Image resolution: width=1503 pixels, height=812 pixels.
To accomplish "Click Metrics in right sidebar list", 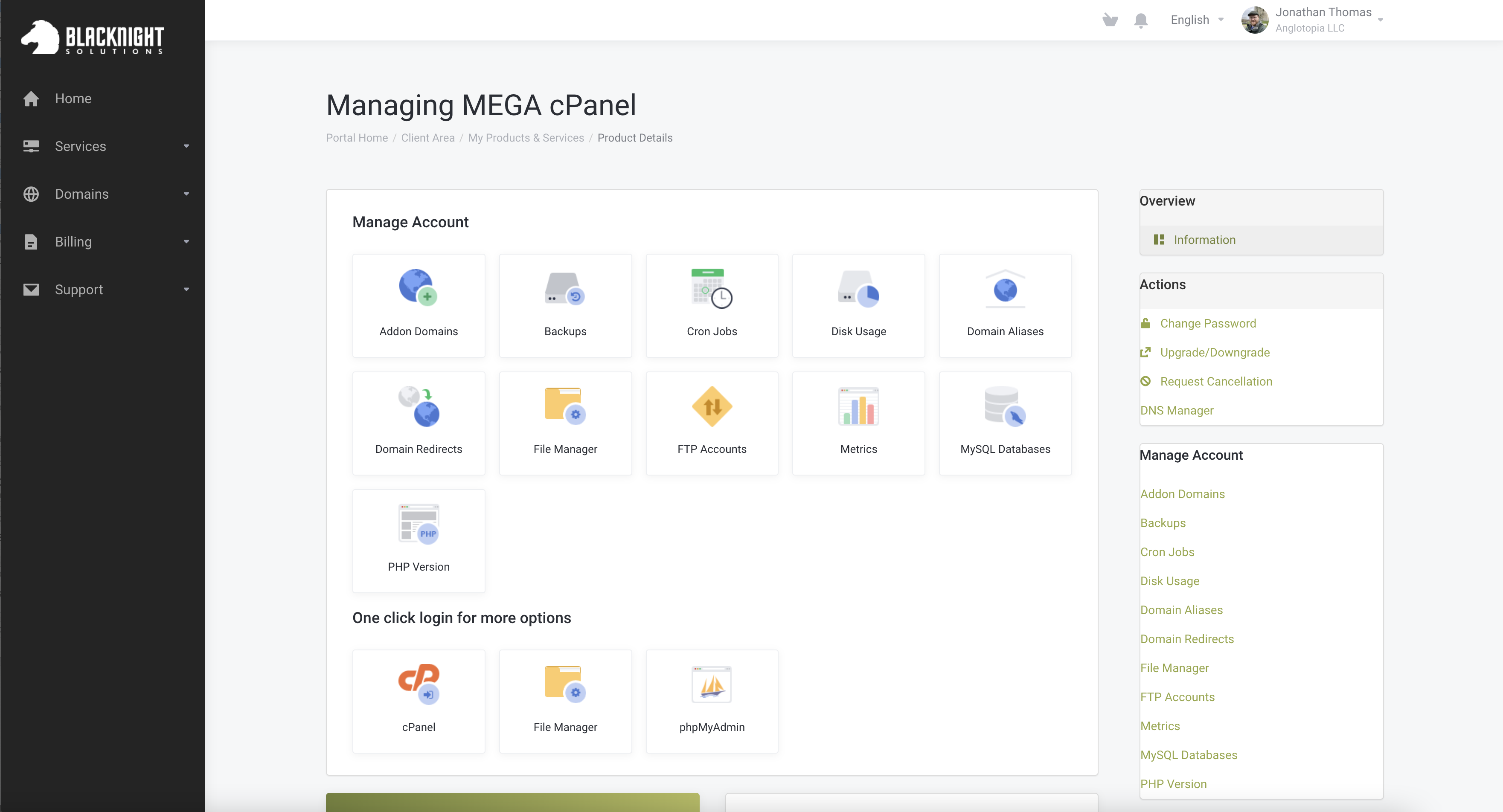I will tap(1160, 726).
